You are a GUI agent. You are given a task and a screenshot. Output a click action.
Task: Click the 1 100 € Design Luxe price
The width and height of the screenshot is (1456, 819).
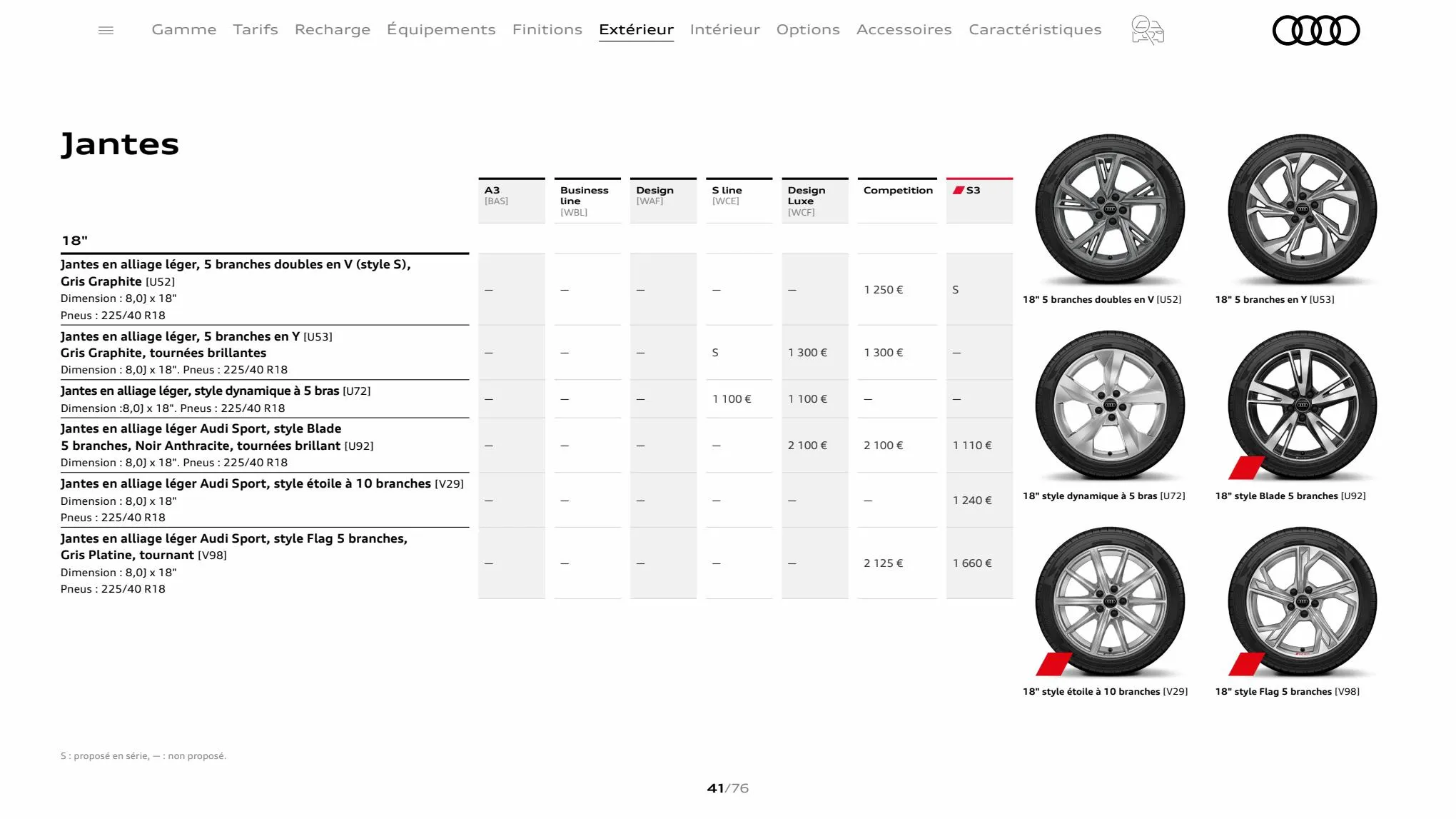(808, 399)
